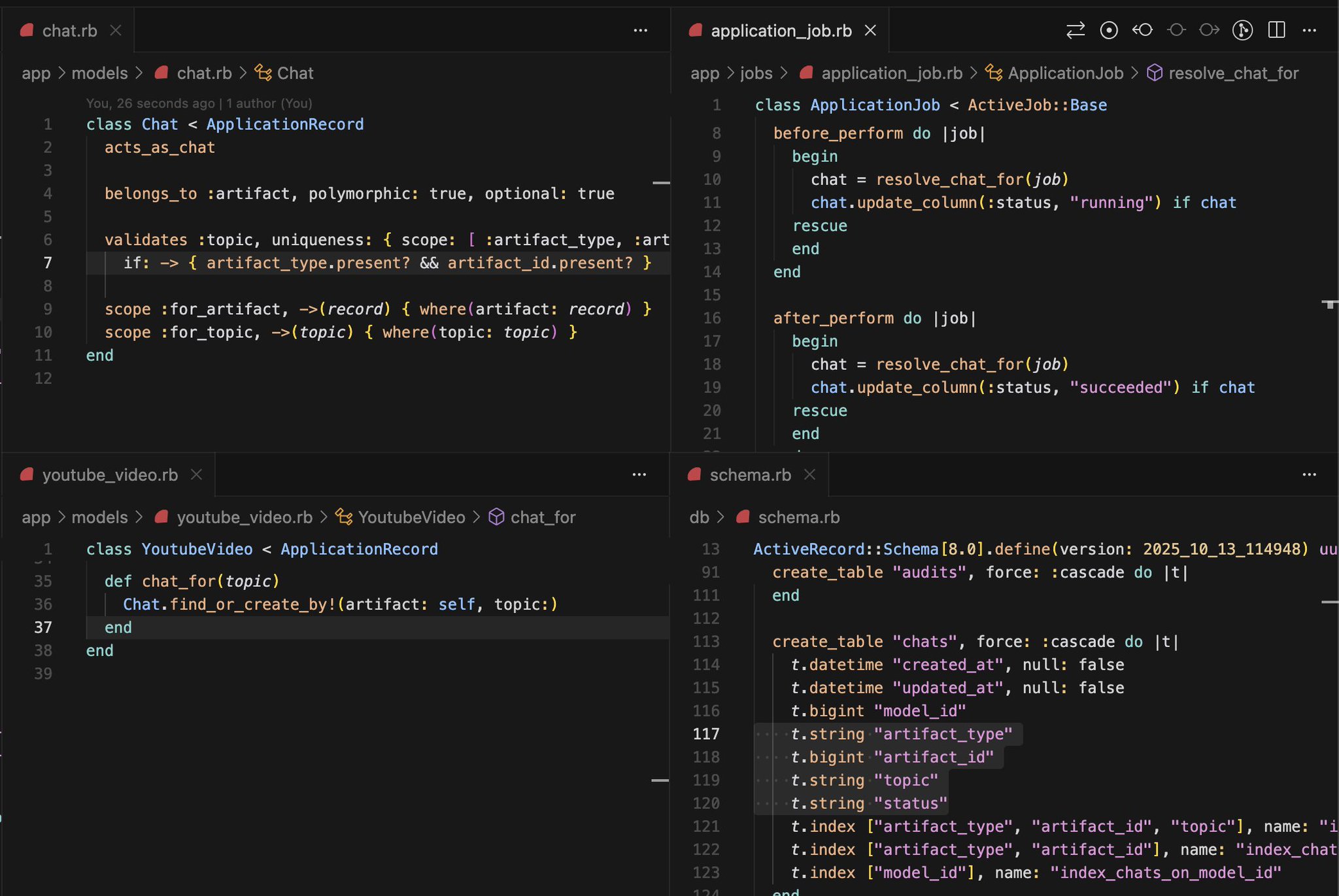Click the open changes double-arrow icon

click(1076, 31)
